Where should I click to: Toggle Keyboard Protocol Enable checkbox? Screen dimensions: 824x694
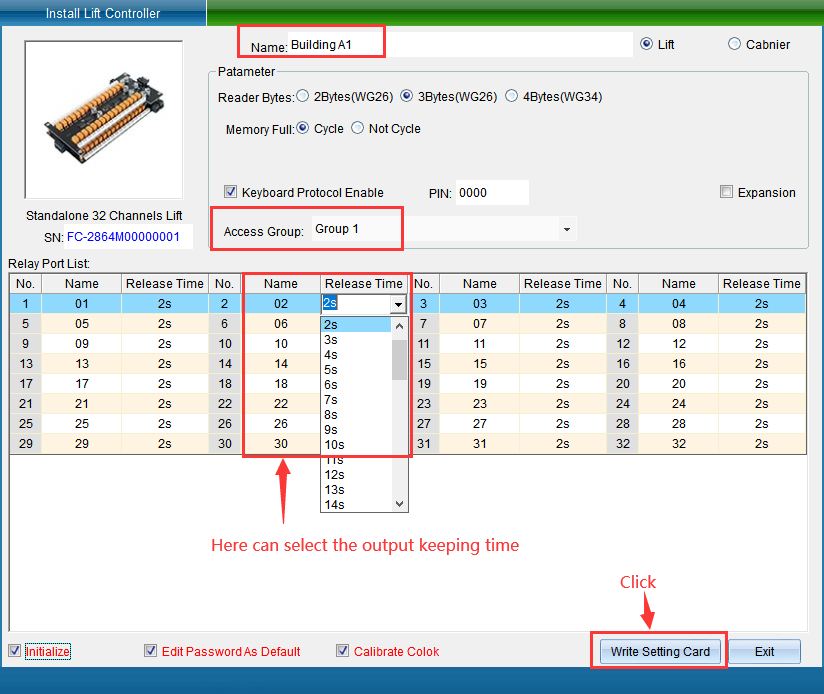230,192
